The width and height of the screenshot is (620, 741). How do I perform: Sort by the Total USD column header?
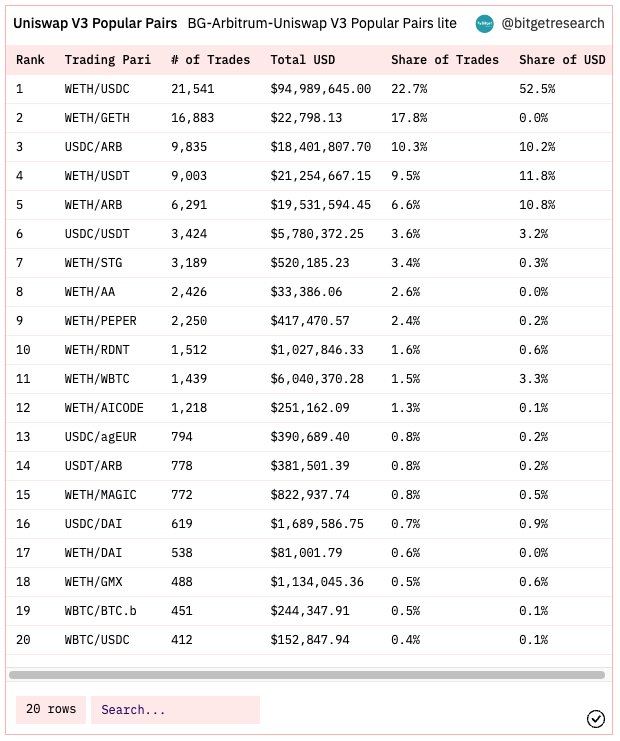tap(302, 60)
